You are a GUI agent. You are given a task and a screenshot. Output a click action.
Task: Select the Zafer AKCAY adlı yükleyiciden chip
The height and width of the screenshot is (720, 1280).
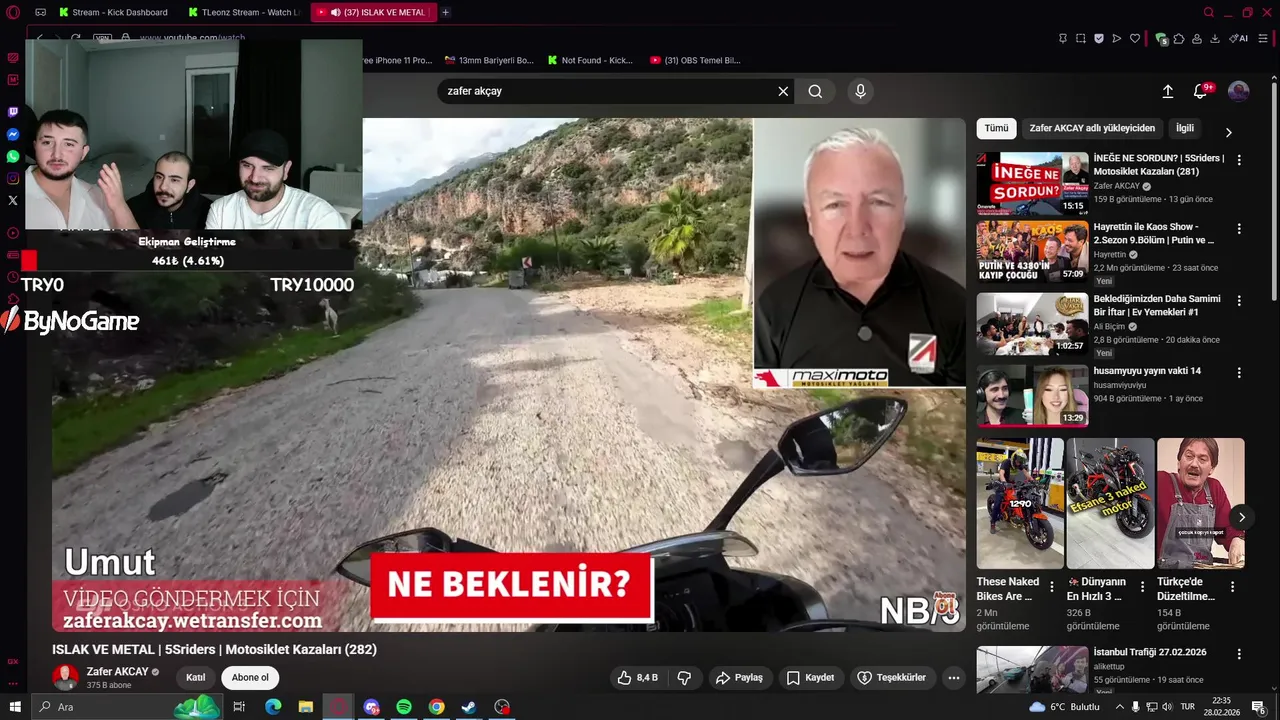pyautogui.click(x=1092, y=128)
